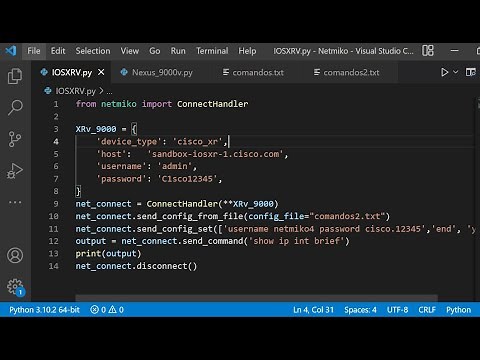Click line number 14 in the gutter
The width and height of the screenshot is (480, 360).
[54, 266]
